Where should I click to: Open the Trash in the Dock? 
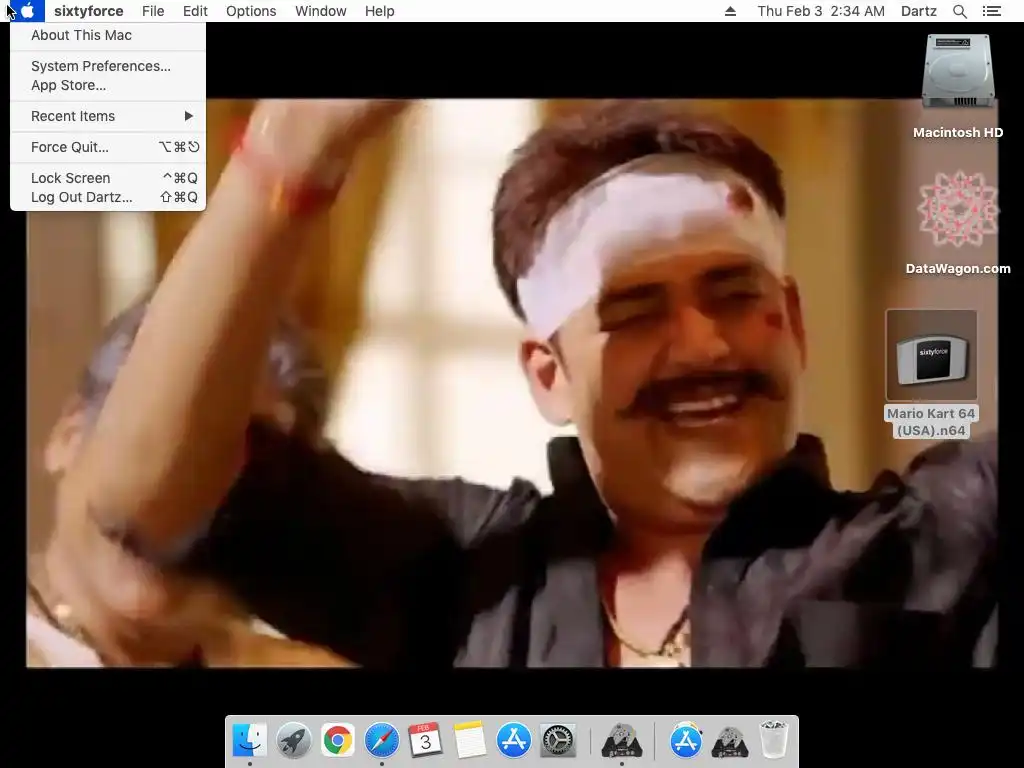click(x=774, y=741)
